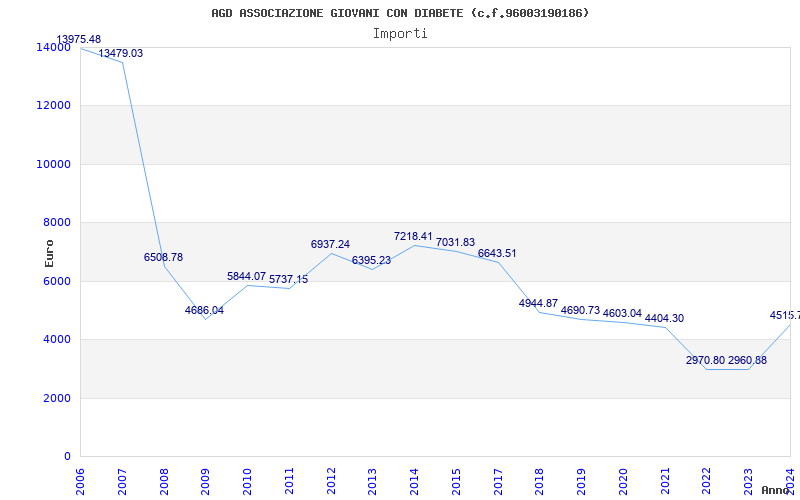
Task: Select the data value 4404.30
Action: (x=664, y=319)
